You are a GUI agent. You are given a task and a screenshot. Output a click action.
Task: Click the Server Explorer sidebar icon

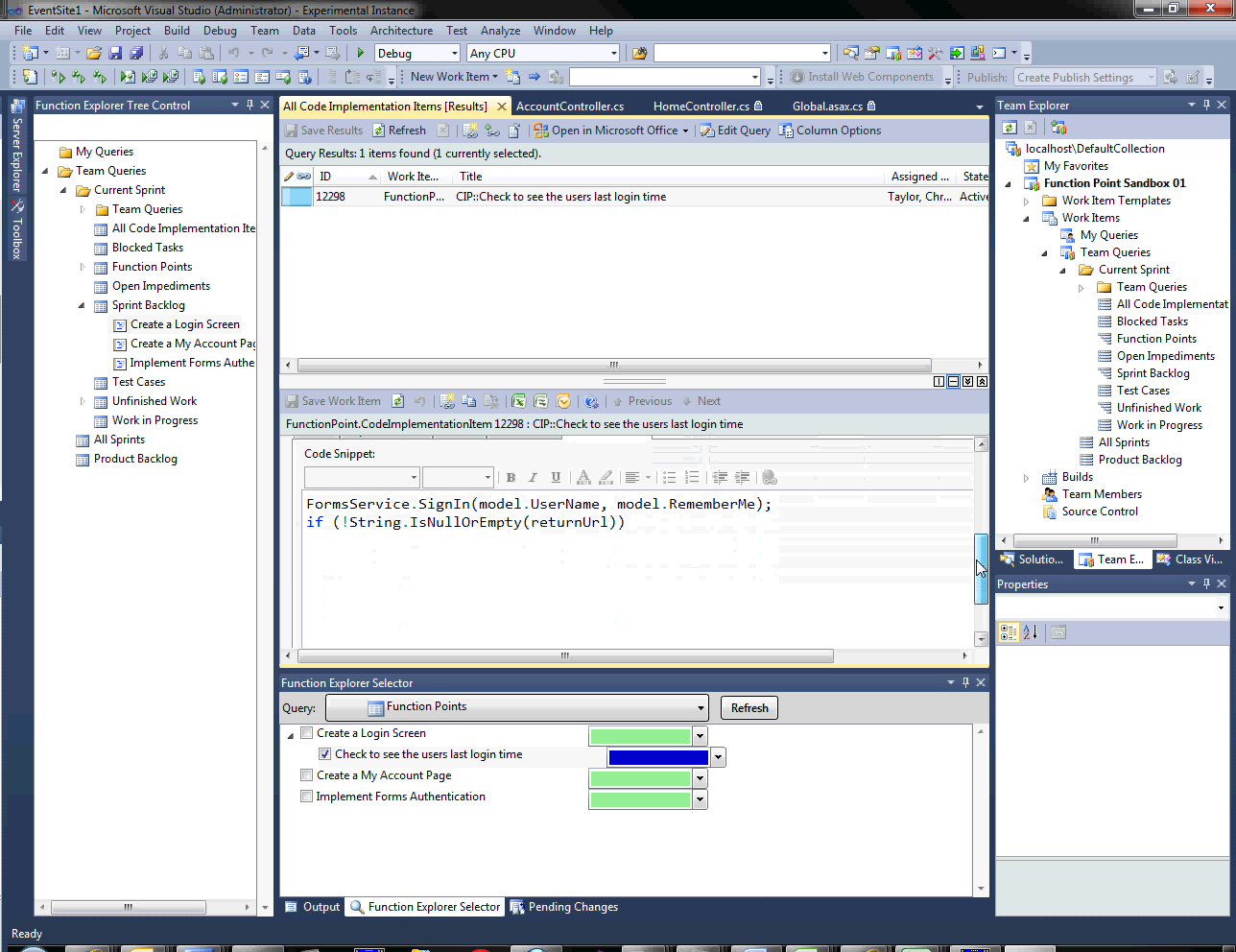[x=17, y=106]
